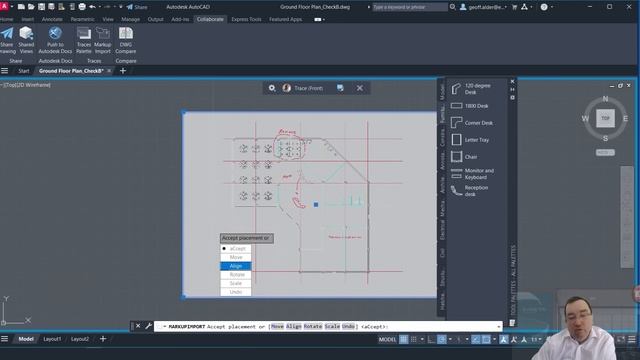The image size is (640, 360).
Task: Click Scale option in the command line
Action: (332, 327)
